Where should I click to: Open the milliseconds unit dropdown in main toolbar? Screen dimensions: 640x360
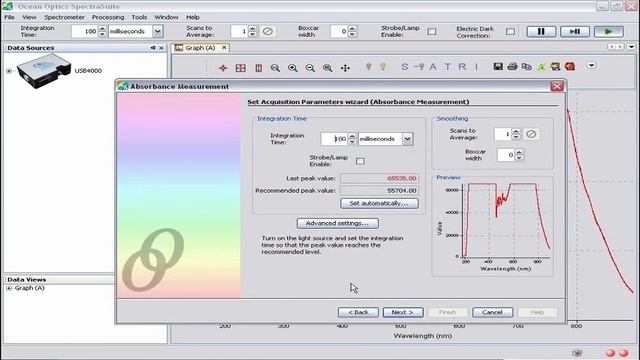[158, 31]
